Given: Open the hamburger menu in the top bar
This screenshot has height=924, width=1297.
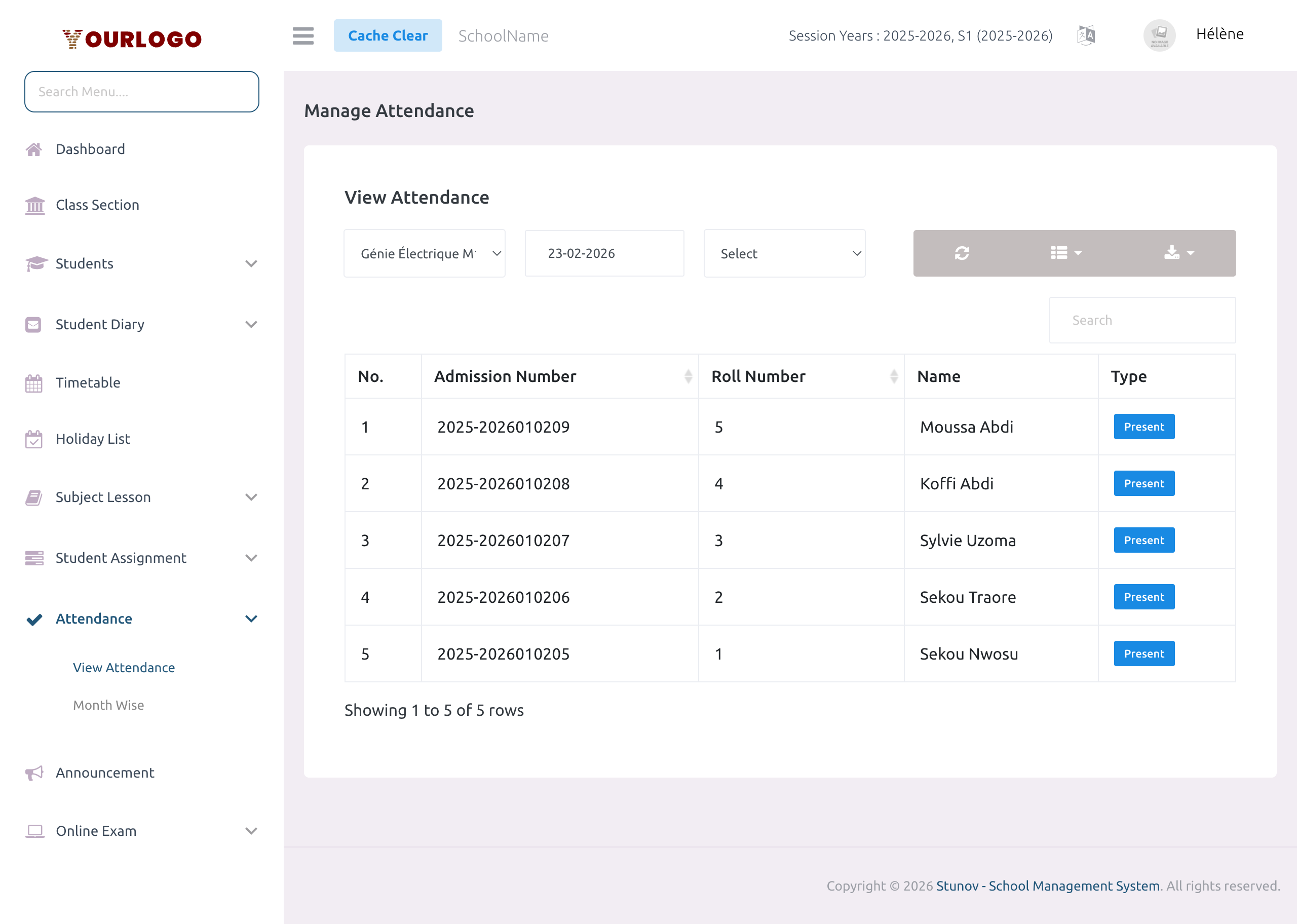Looking at the screenshot, I should 303,35.
